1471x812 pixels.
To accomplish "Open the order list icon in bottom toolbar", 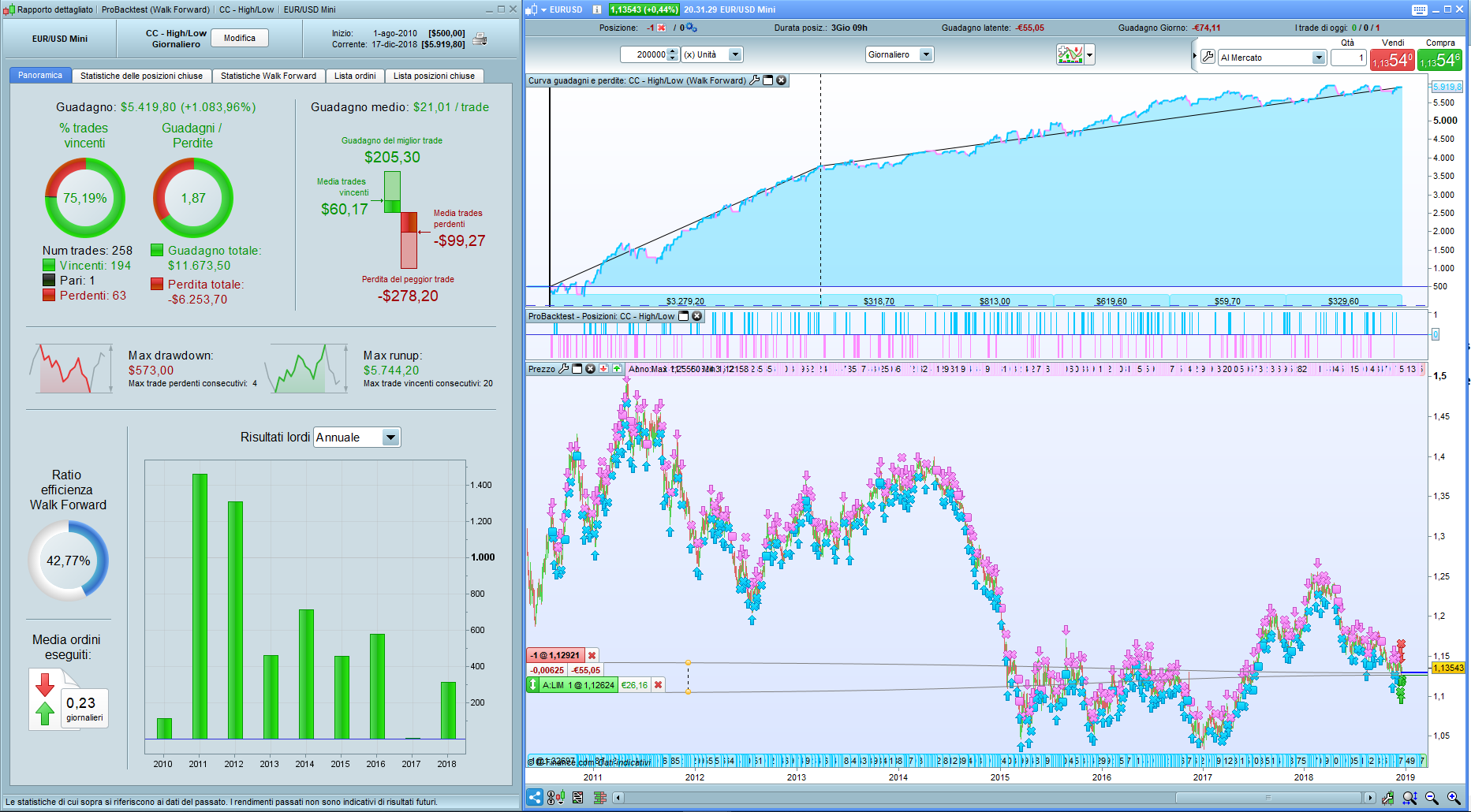I will (x=578, y=797).
